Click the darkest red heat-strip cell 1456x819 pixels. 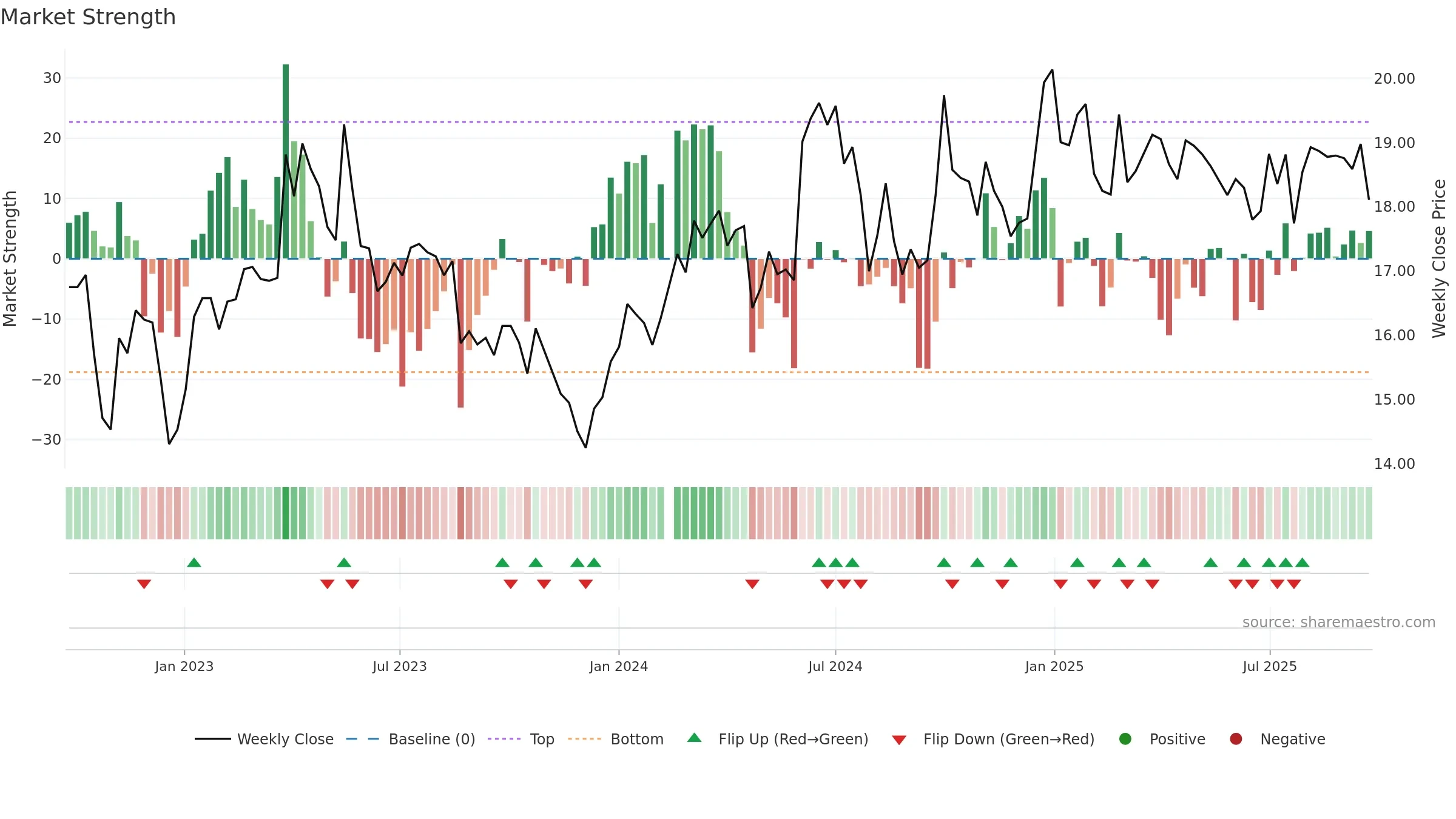pos(460,513)
